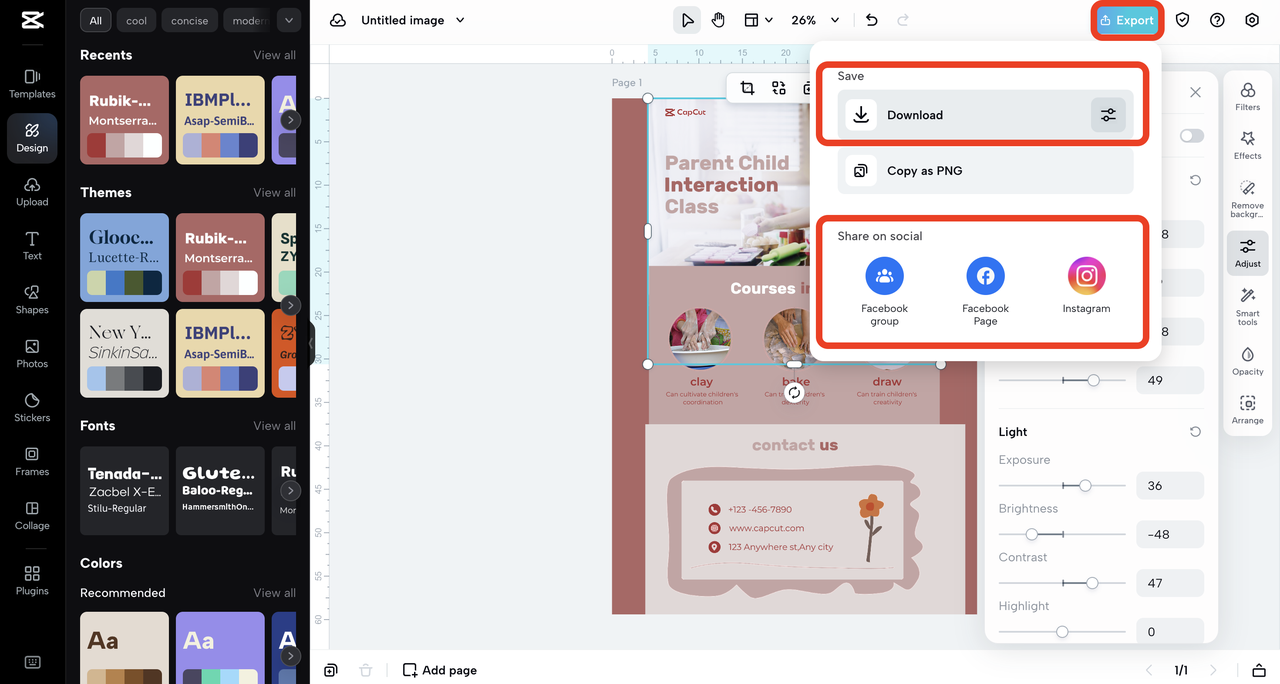Show next Recents items arrow
The height and width of the screenshot is (684, 1280).
(290, 120)
